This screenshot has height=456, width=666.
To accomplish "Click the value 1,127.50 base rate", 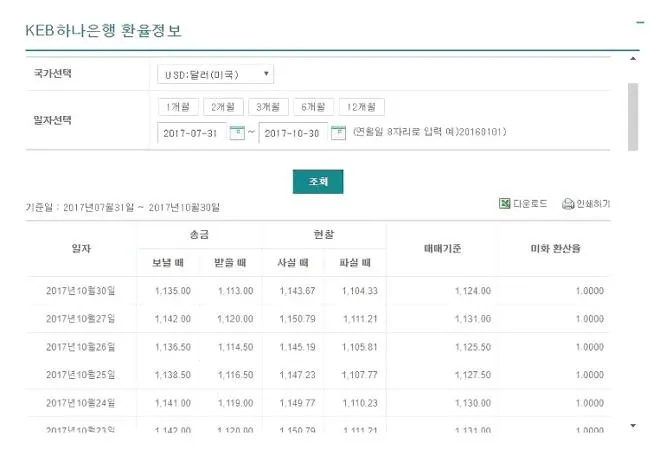I will coord(473,375).
